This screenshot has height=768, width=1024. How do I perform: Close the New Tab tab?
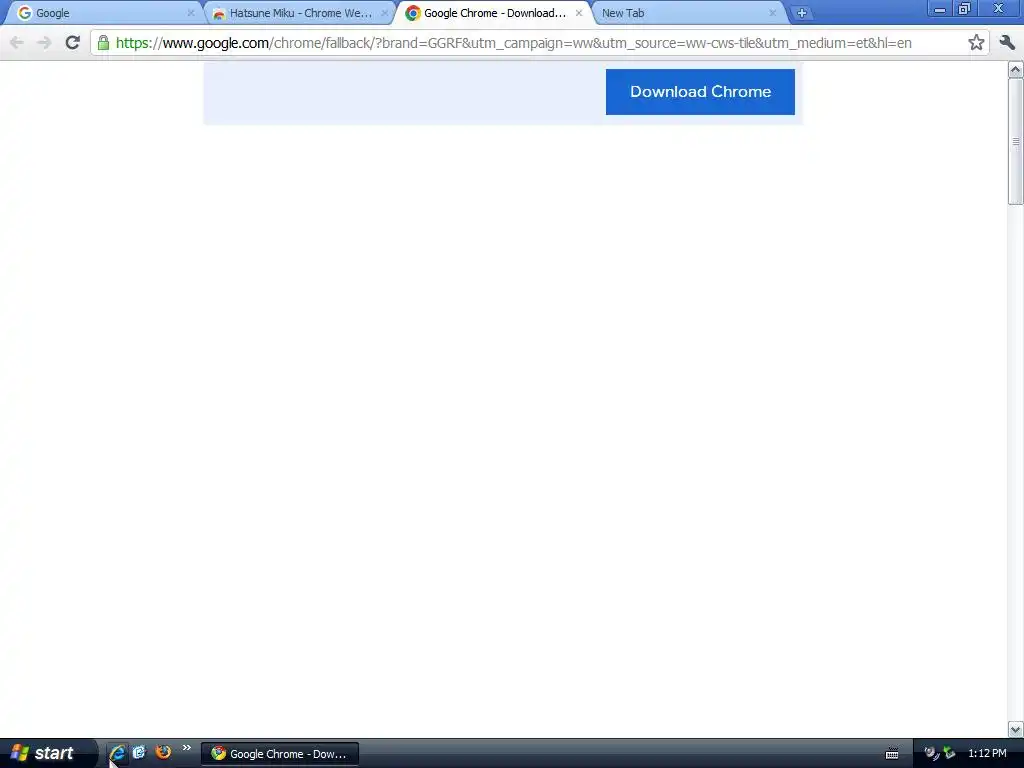(773, 13)
